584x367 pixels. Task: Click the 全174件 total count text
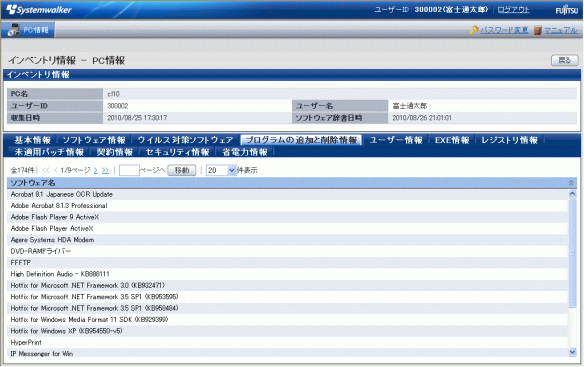(22, 170)
